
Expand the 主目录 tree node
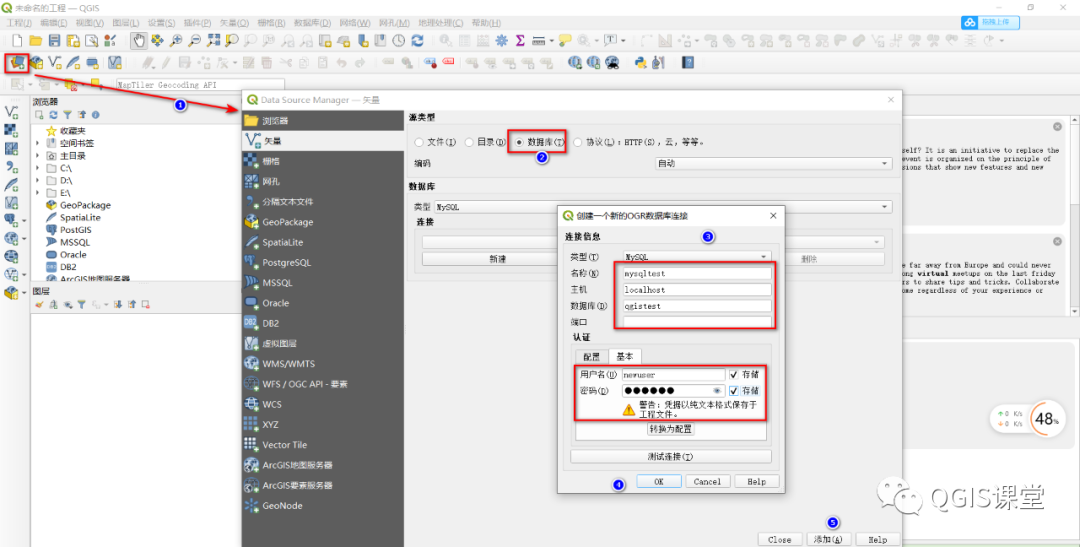pyautogui.click(x=37, y=156)
